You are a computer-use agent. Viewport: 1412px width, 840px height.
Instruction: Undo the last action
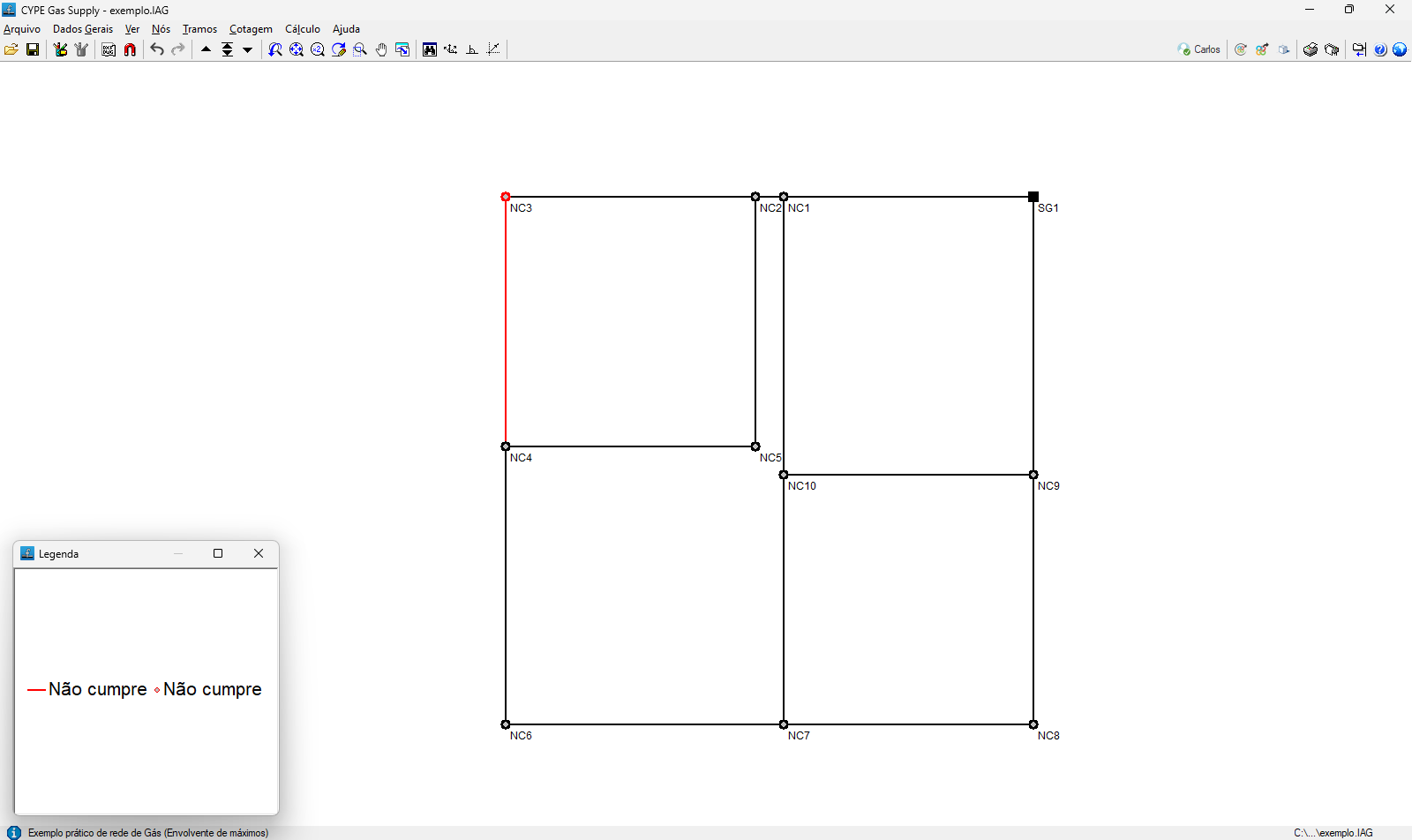click(x=157, y=49)
